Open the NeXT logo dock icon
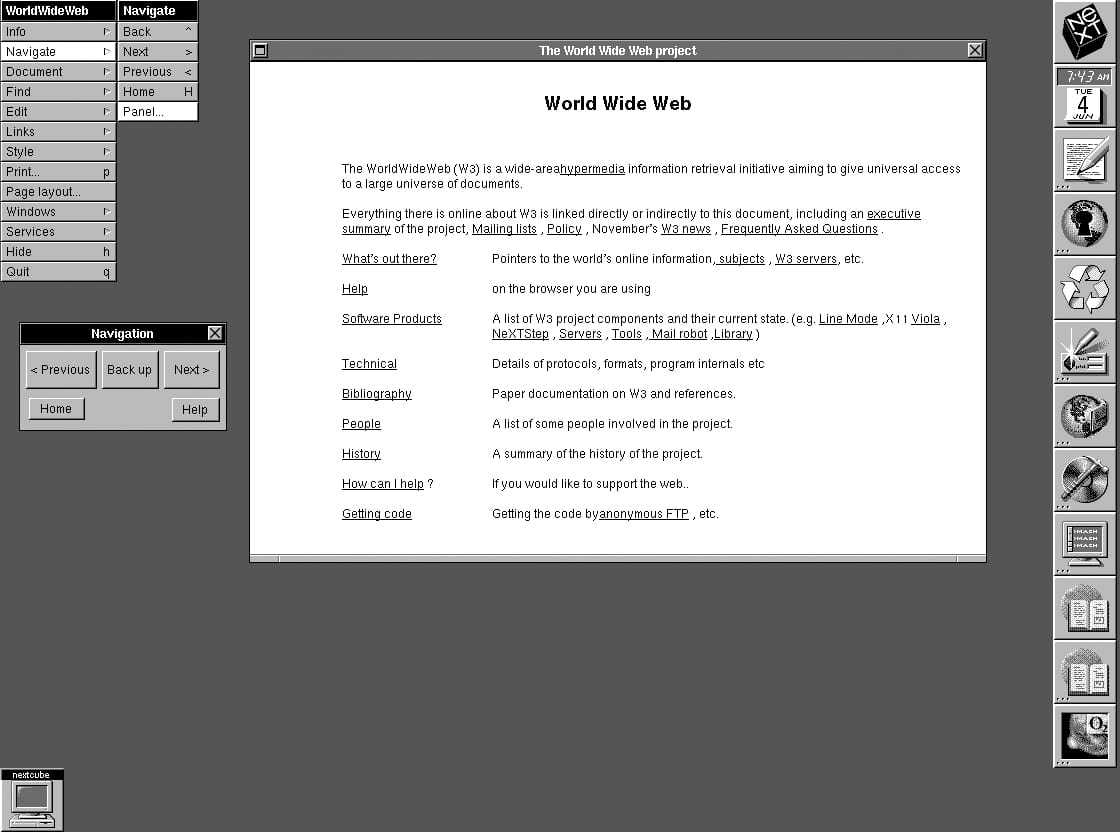This screenshot has height=832, width=1120. pyautogui.click(x=1084, y=32)
